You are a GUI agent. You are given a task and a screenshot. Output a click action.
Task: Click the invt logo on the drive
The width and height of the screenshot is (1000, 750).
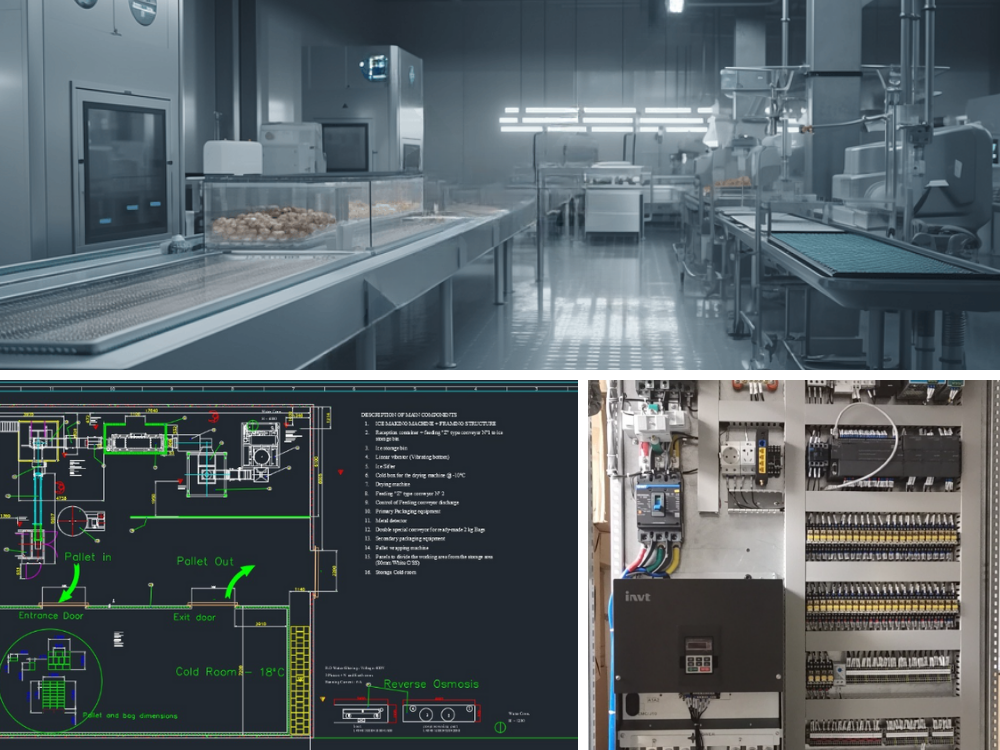point(638,596)
